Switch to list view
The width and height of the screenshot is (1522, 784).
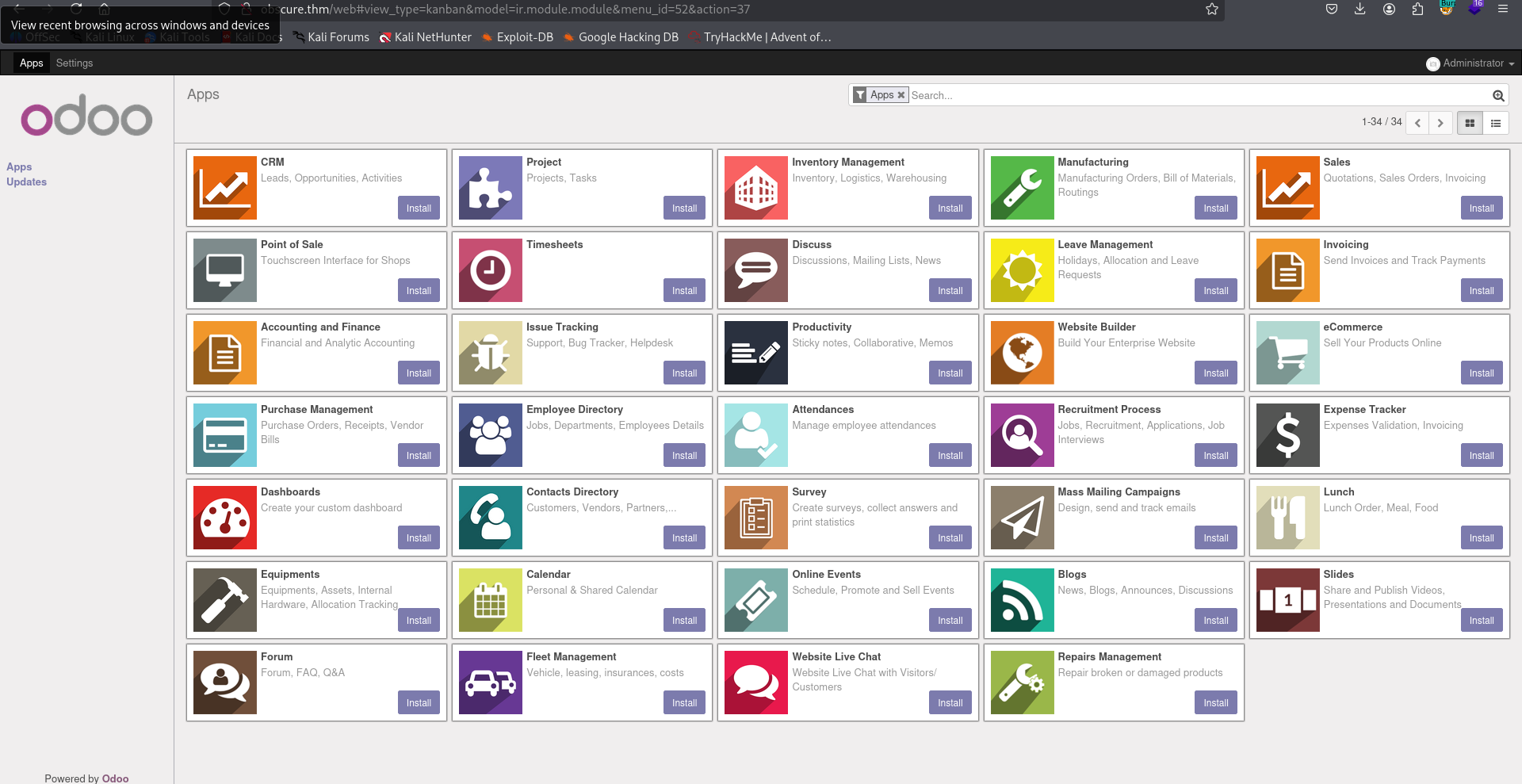click(x=1496, y=123)
